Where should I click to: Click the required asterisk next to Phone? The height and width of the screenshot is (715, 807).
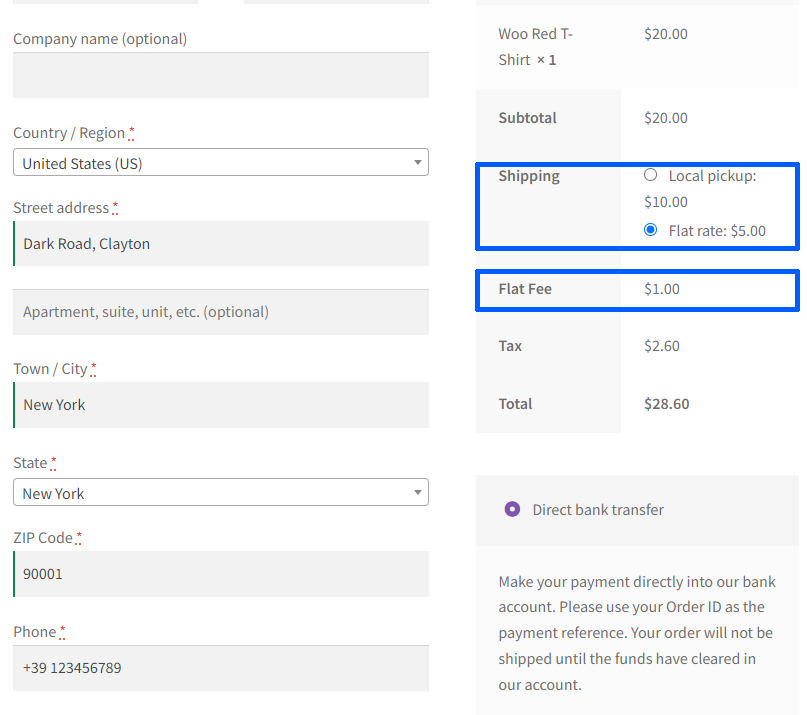click(60, 628)
